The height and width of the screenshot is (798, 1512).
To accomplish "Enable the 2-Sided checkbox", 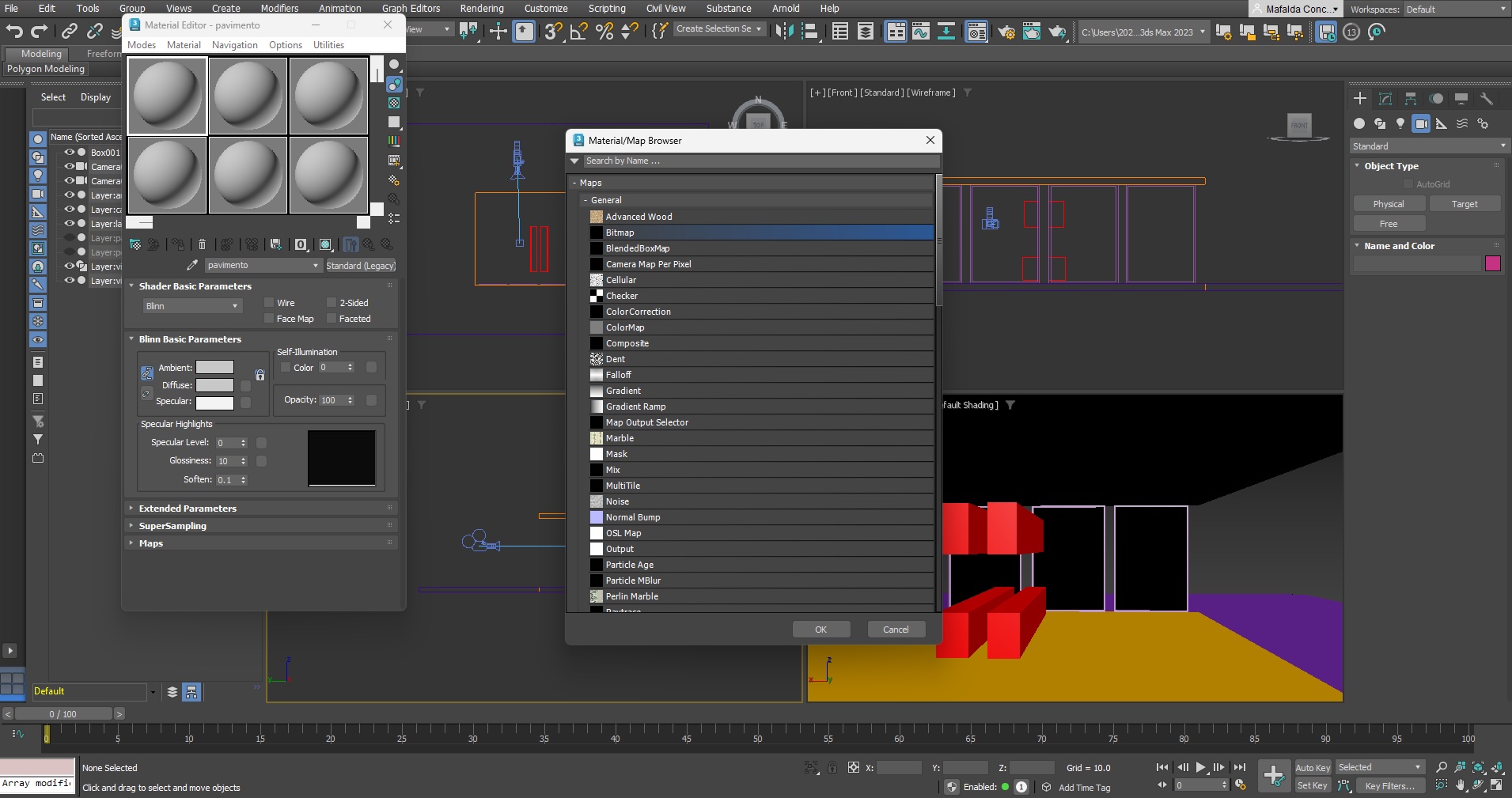I will [x=332, y=303].
